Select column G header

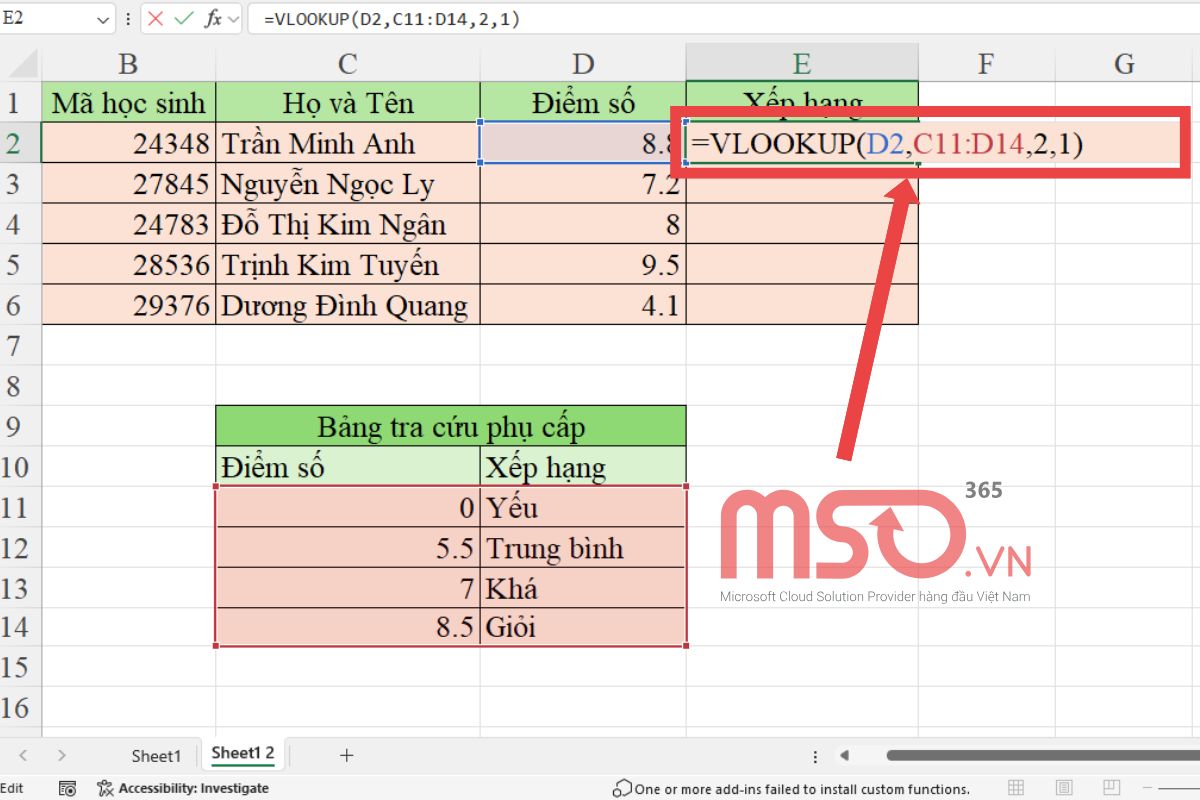1124,64
